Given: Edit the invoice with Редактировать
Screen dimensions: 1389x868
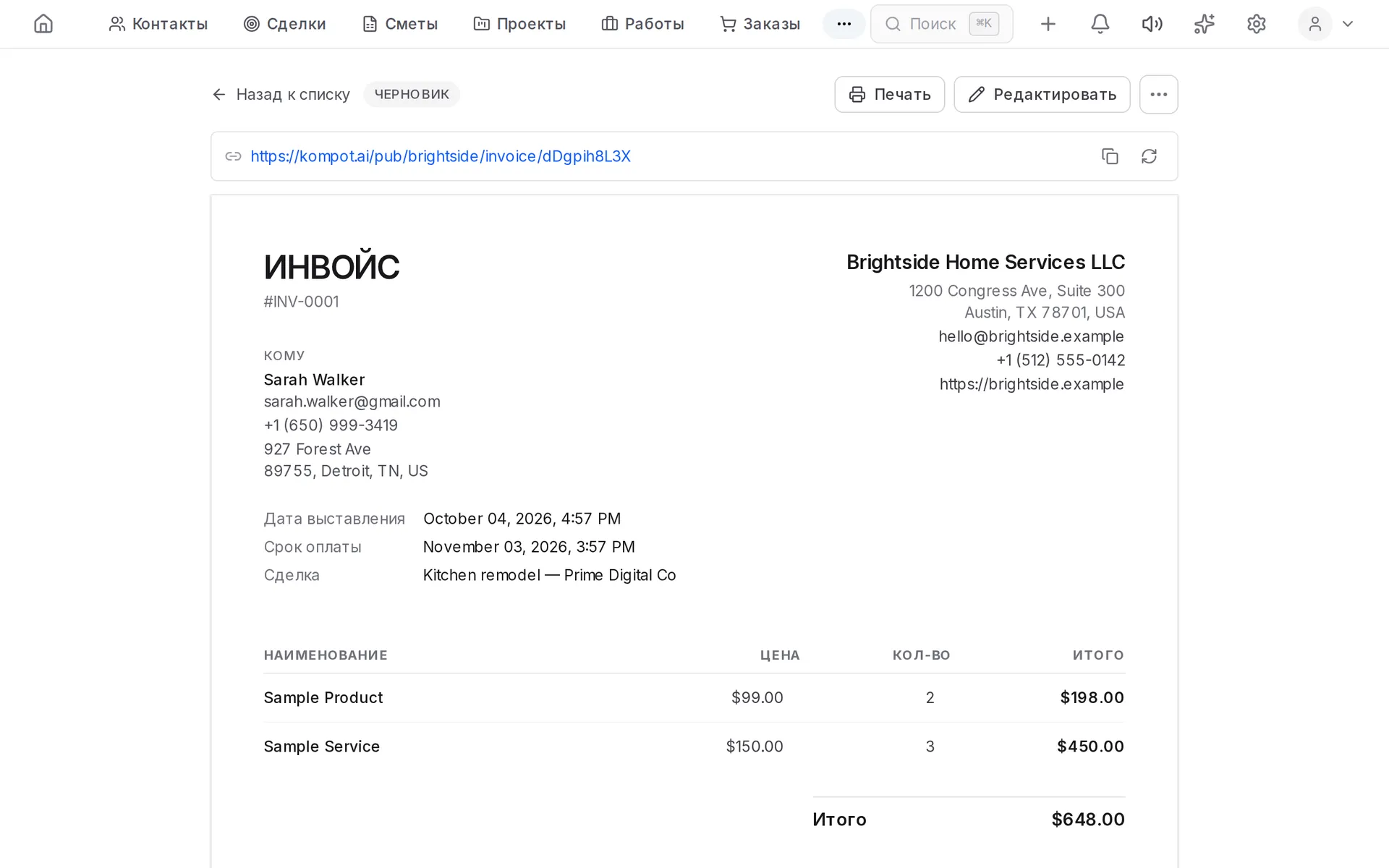Looking at the screenshot, I should [1042, 94].
